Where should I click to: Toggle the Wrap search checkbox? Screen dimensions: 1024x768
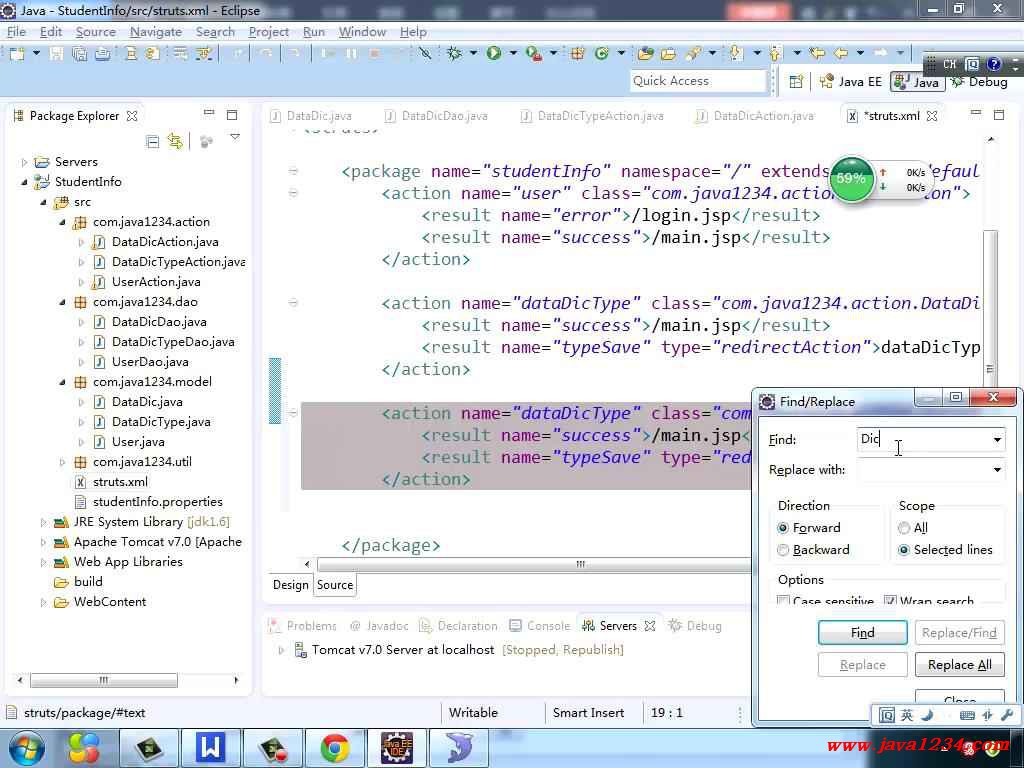tap(889, 600)
